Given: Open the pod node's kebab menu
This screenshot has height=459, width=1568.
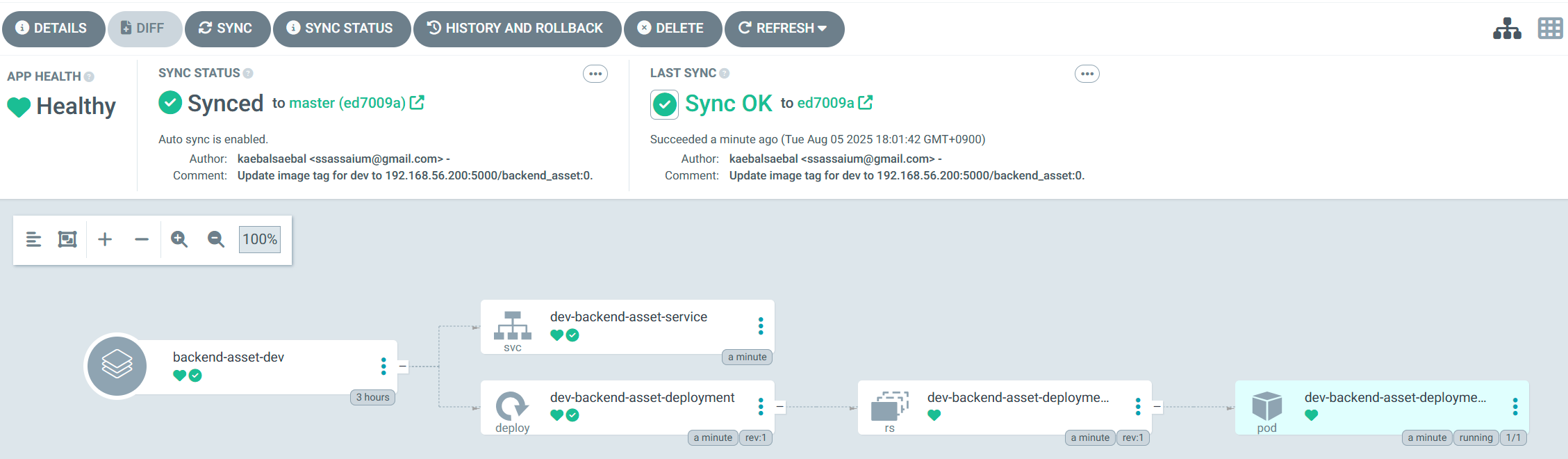Looking at the screenshot, I should [1515, 407].
